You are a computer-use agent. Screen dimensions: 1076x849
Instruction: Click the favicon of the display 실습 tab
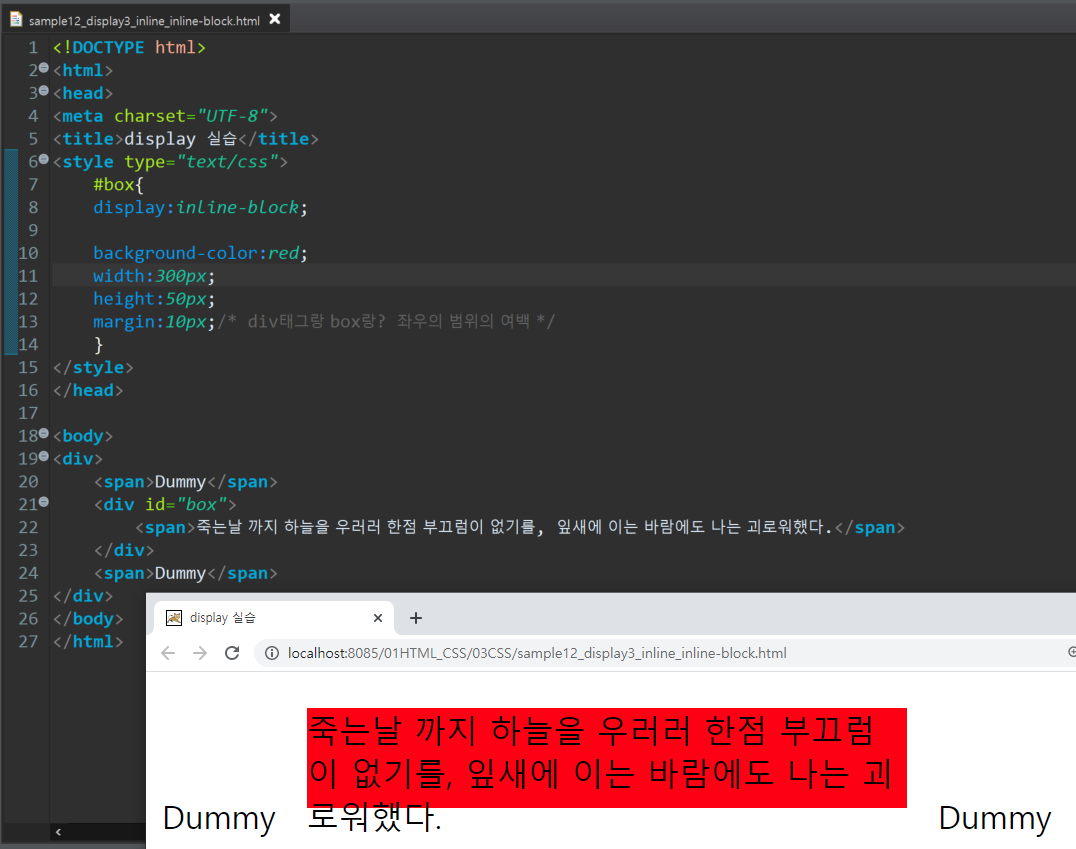pos(174,618)
